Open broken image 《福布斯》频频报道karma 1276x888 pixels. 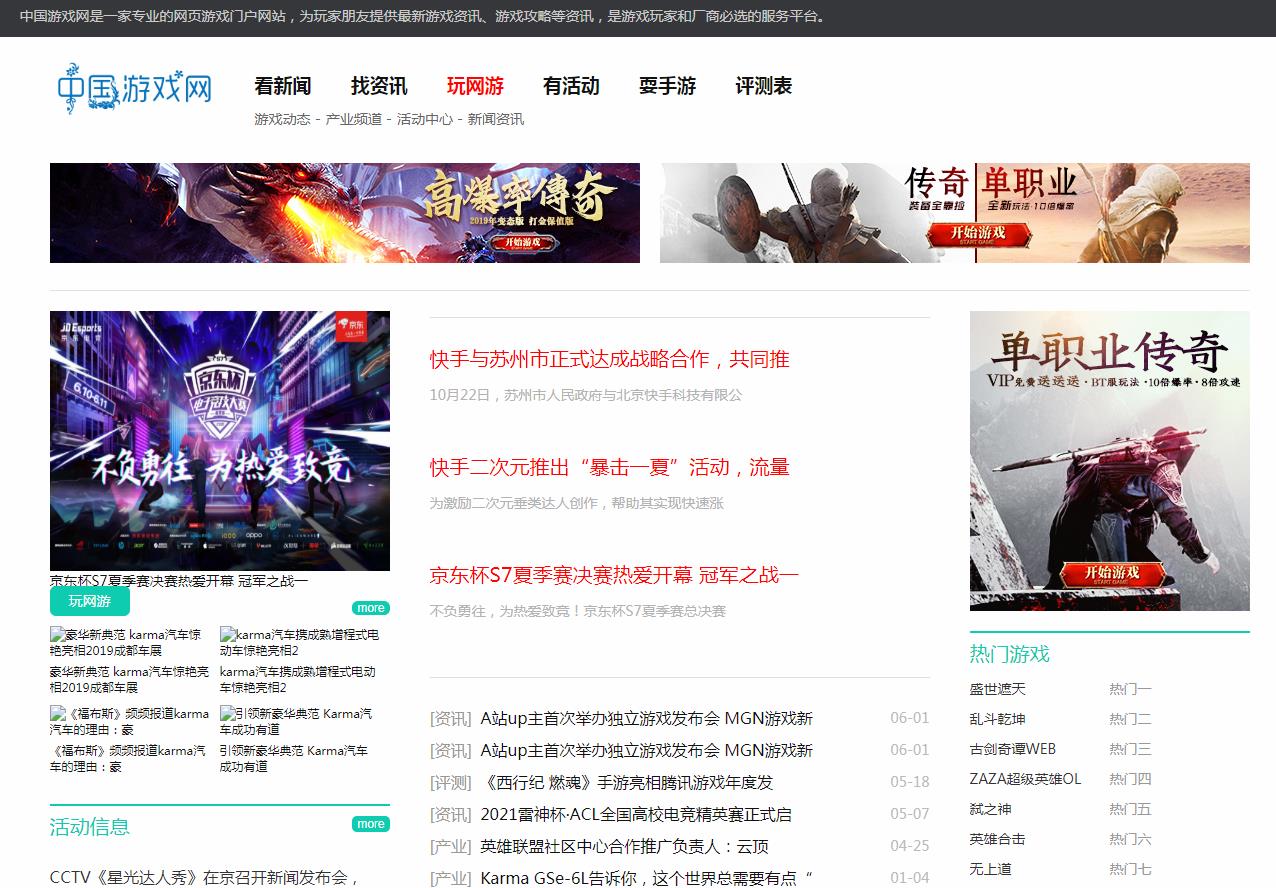tap(130, 722)
